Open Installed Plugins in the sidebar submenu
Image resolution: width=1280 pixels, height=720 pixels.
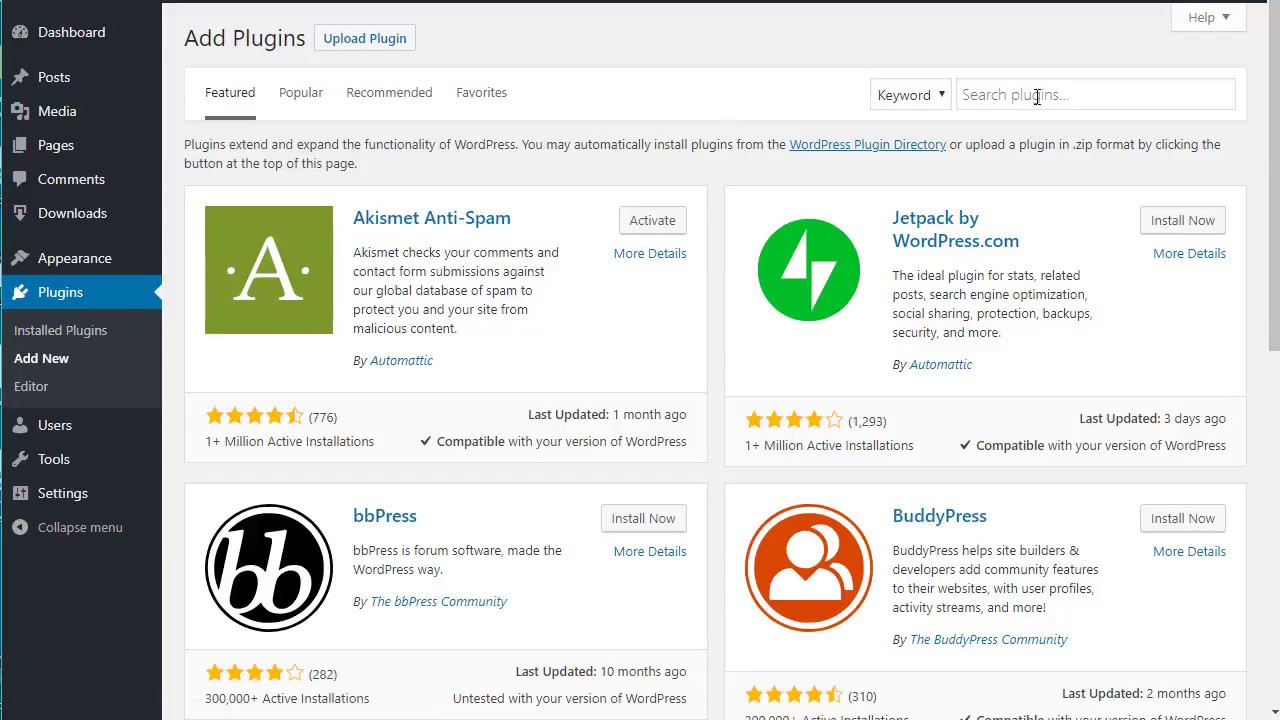[60, 330]
